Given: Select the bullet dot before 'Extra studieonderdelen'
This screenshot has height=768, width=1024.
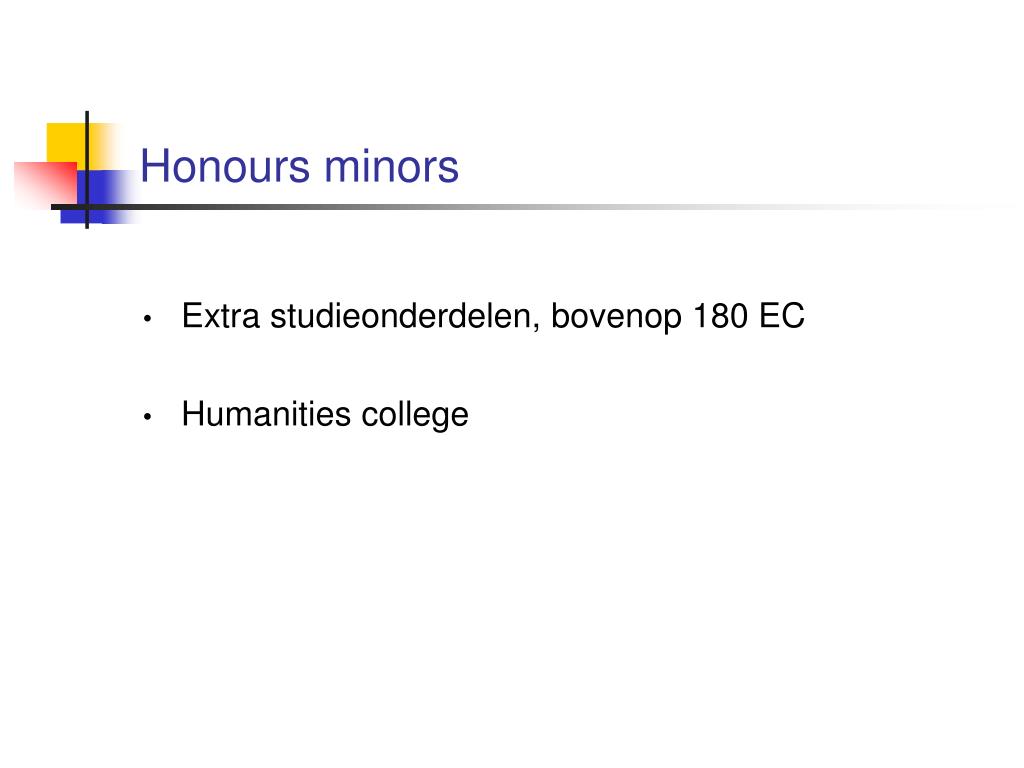Looking at the screenshot, I should click(148, 319).
